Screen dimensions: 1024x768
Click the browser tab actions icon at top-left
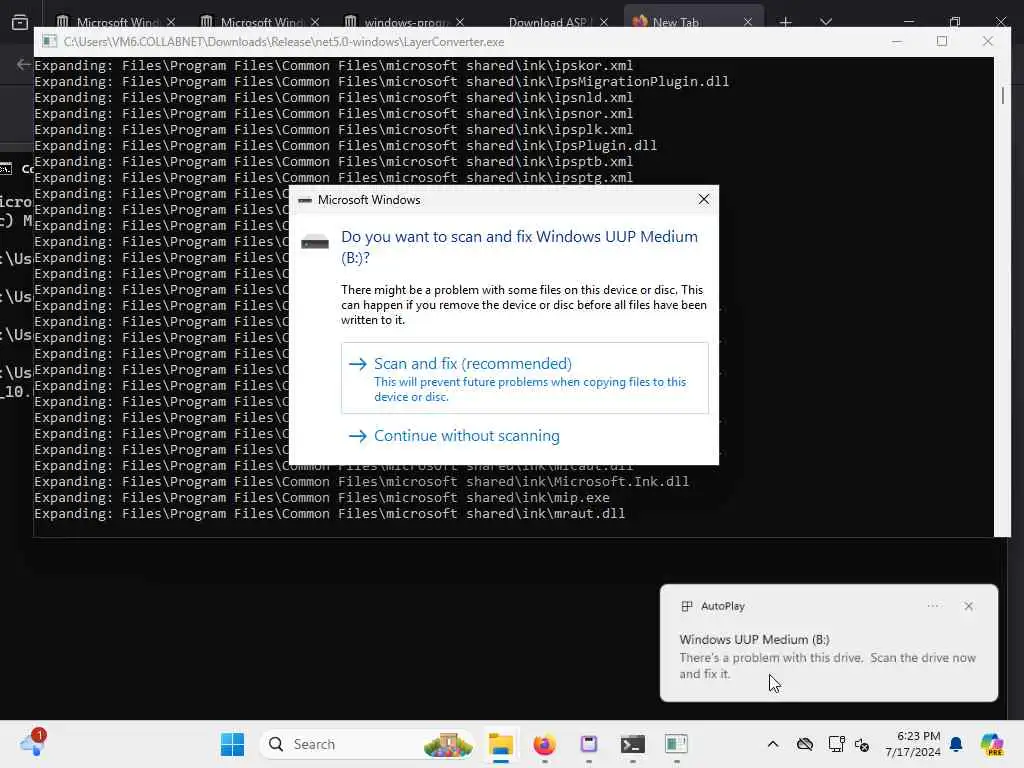click(20, 22)
